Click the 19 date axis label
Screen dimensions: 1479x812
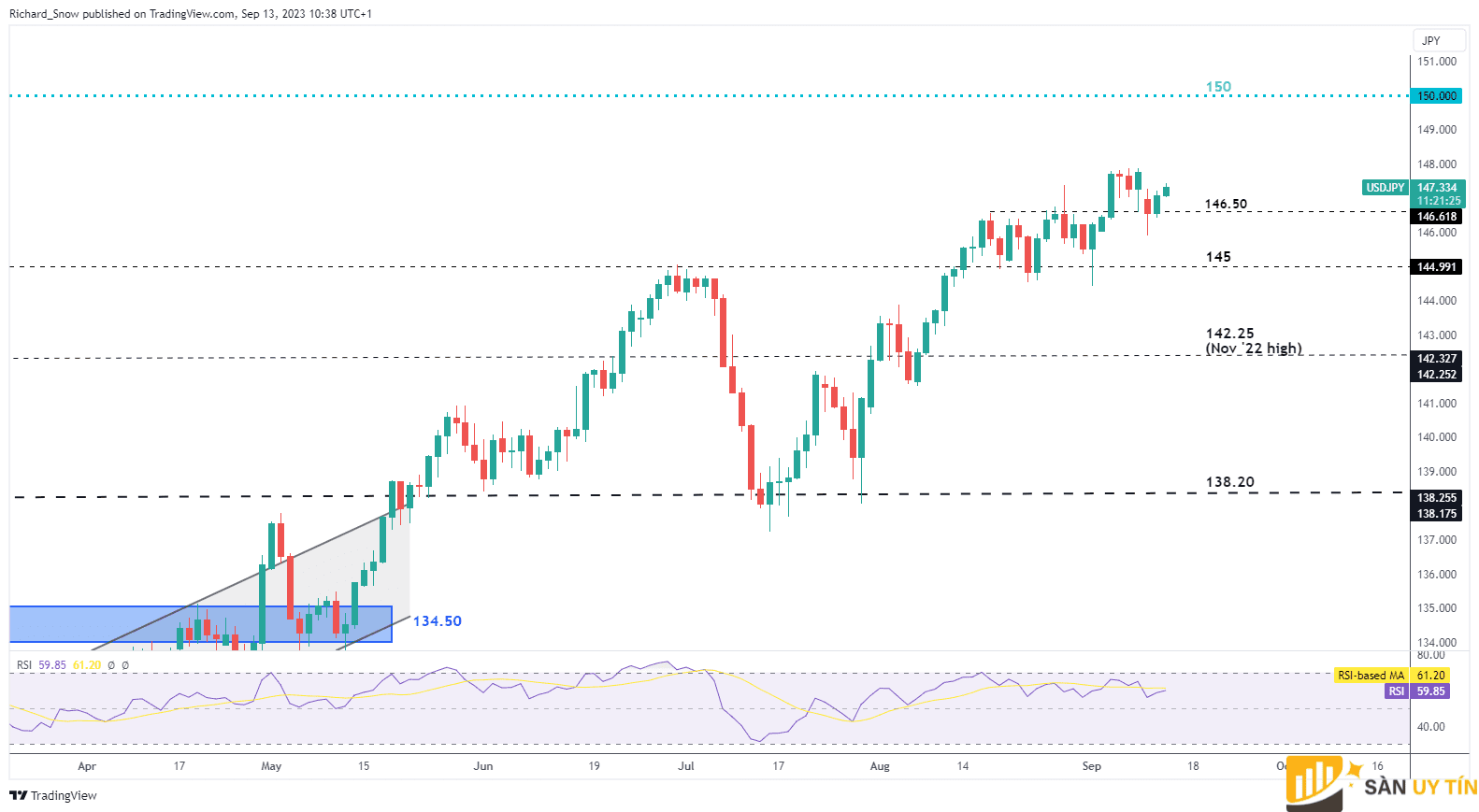point(594,766)
